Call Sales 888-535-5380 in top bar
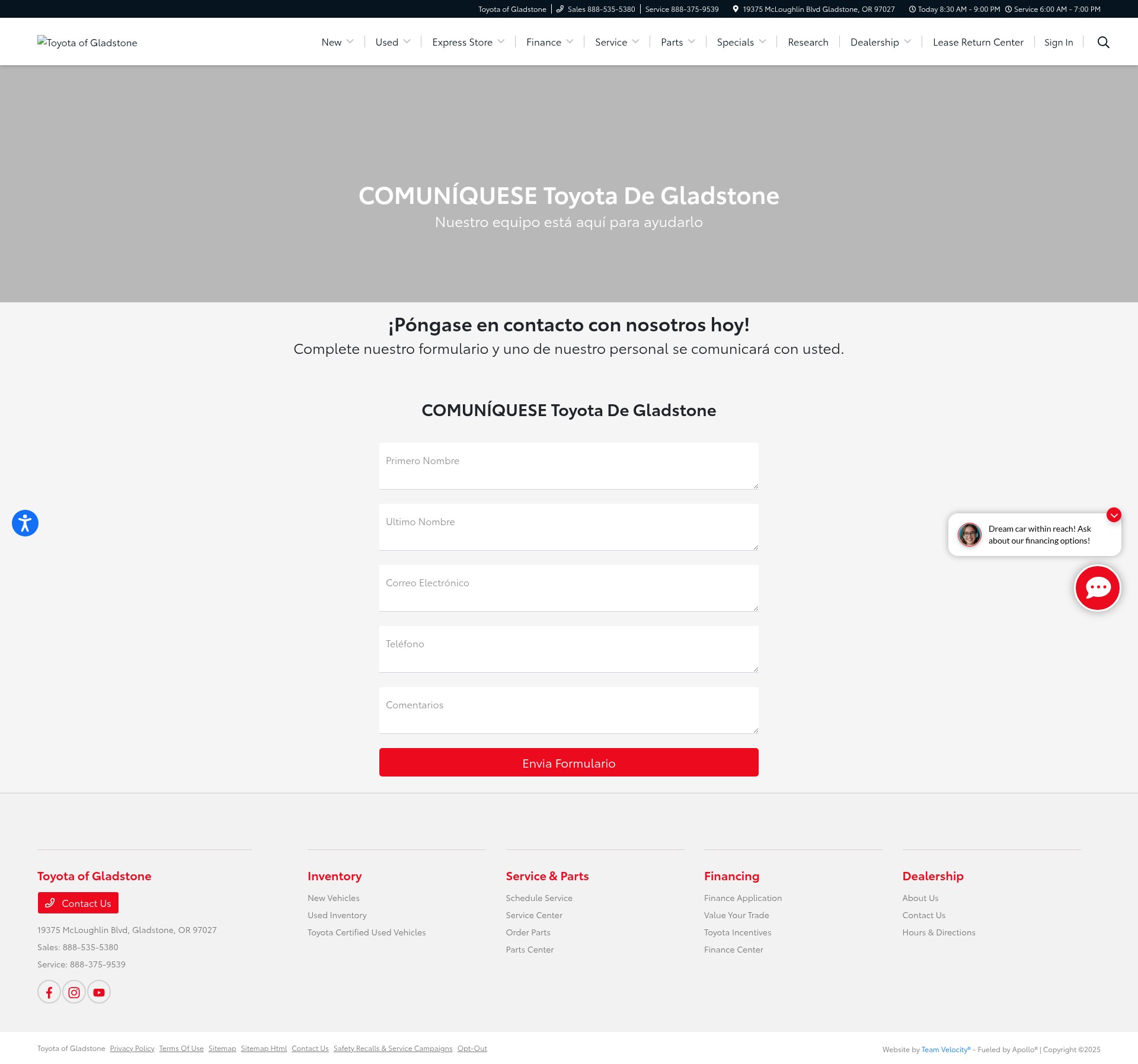 tap(596, 9)
